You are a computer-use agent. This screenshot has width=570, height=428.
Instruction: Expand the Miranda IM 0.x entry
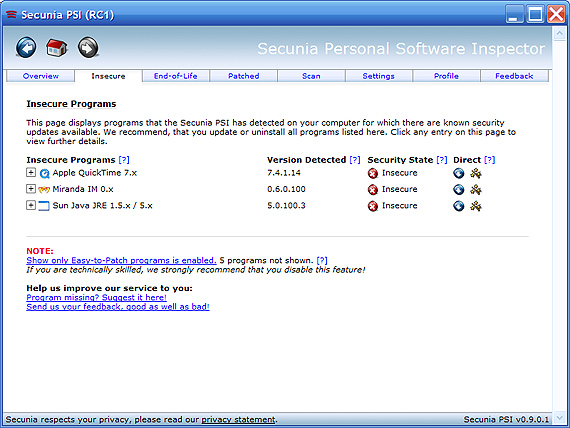pos(31,189)
